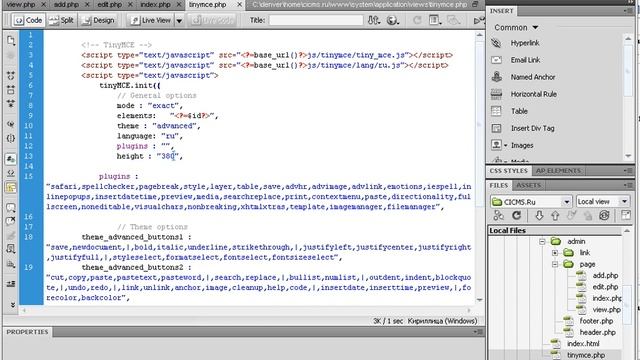The width and height of the screenshot is (640, 360).
Task: Click the Format Source Code icon
Action: point(11,264)
